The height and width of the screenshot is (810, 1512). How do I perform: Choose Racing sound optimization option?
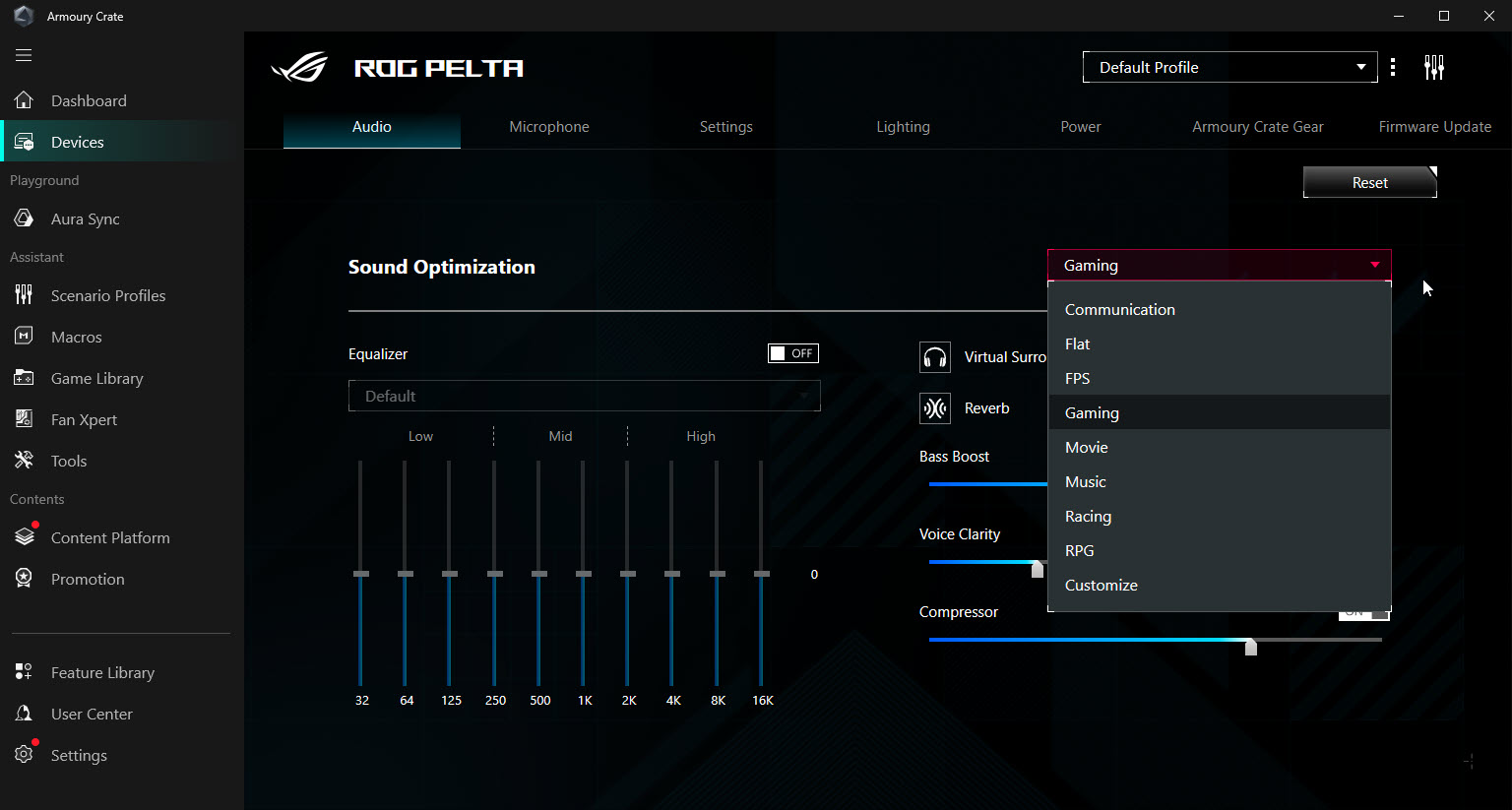1220,516
